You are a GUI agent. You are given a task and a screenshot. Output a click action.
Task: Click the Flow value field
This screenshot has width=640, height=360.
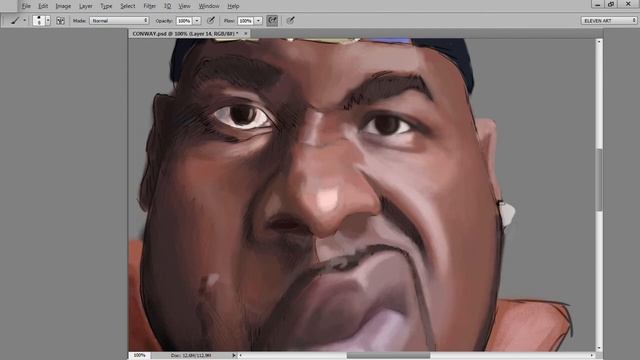pos(245,20)
